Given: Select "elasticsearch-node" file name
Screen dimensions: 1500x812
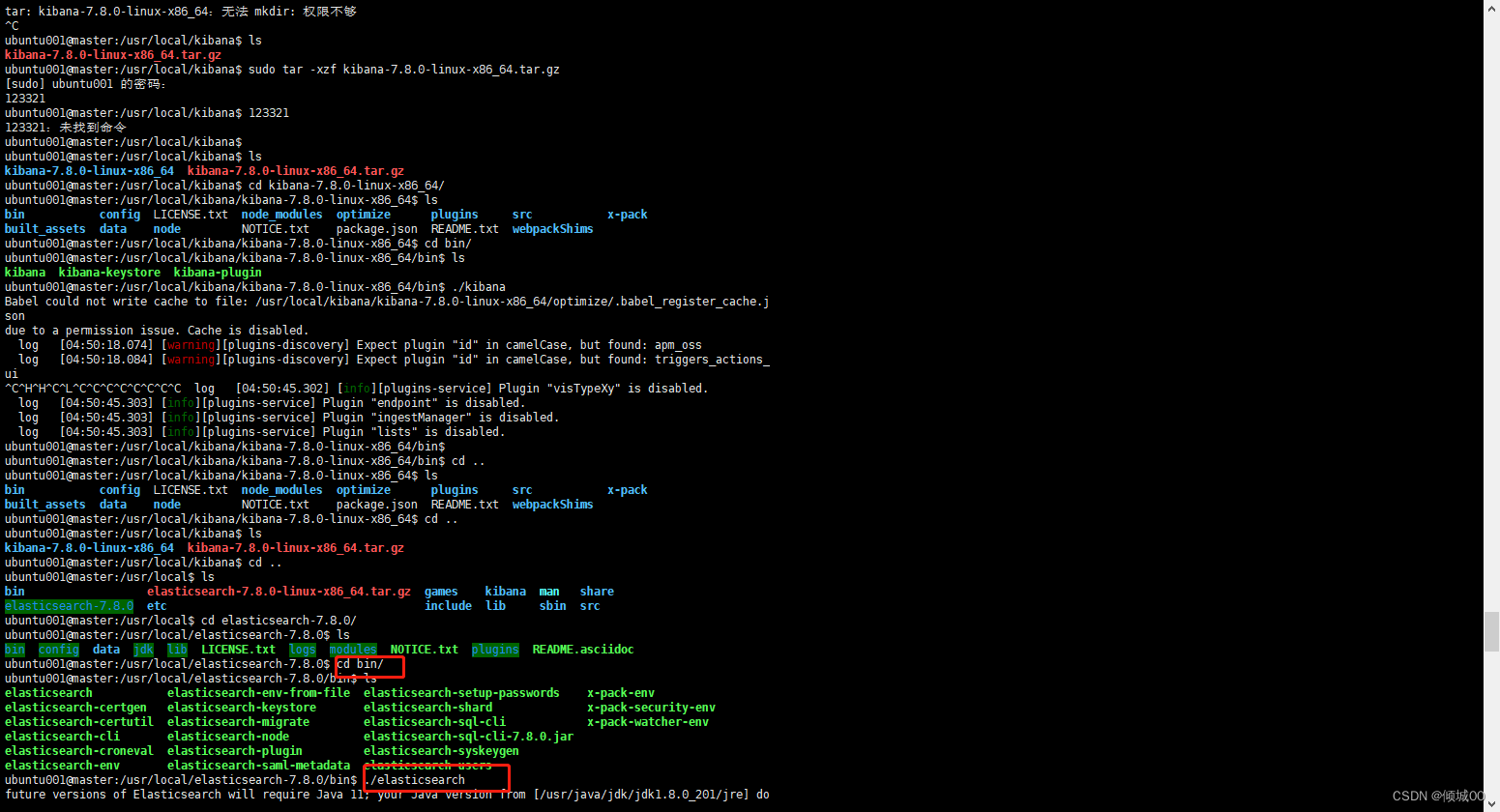Looking at the screenshot, I should point(228,737).
